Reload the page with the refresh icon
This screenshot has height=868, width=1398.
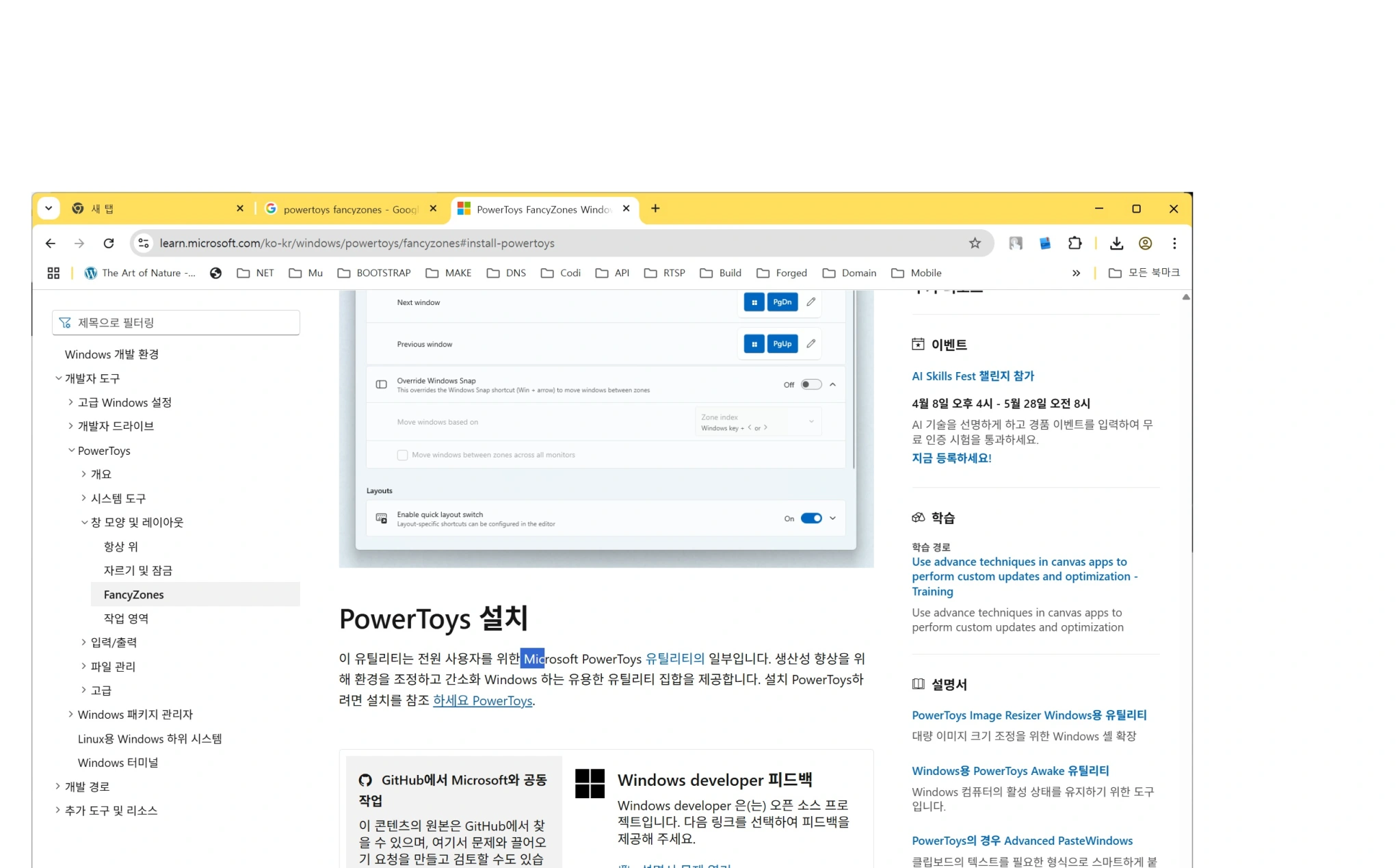click(109, 243)
